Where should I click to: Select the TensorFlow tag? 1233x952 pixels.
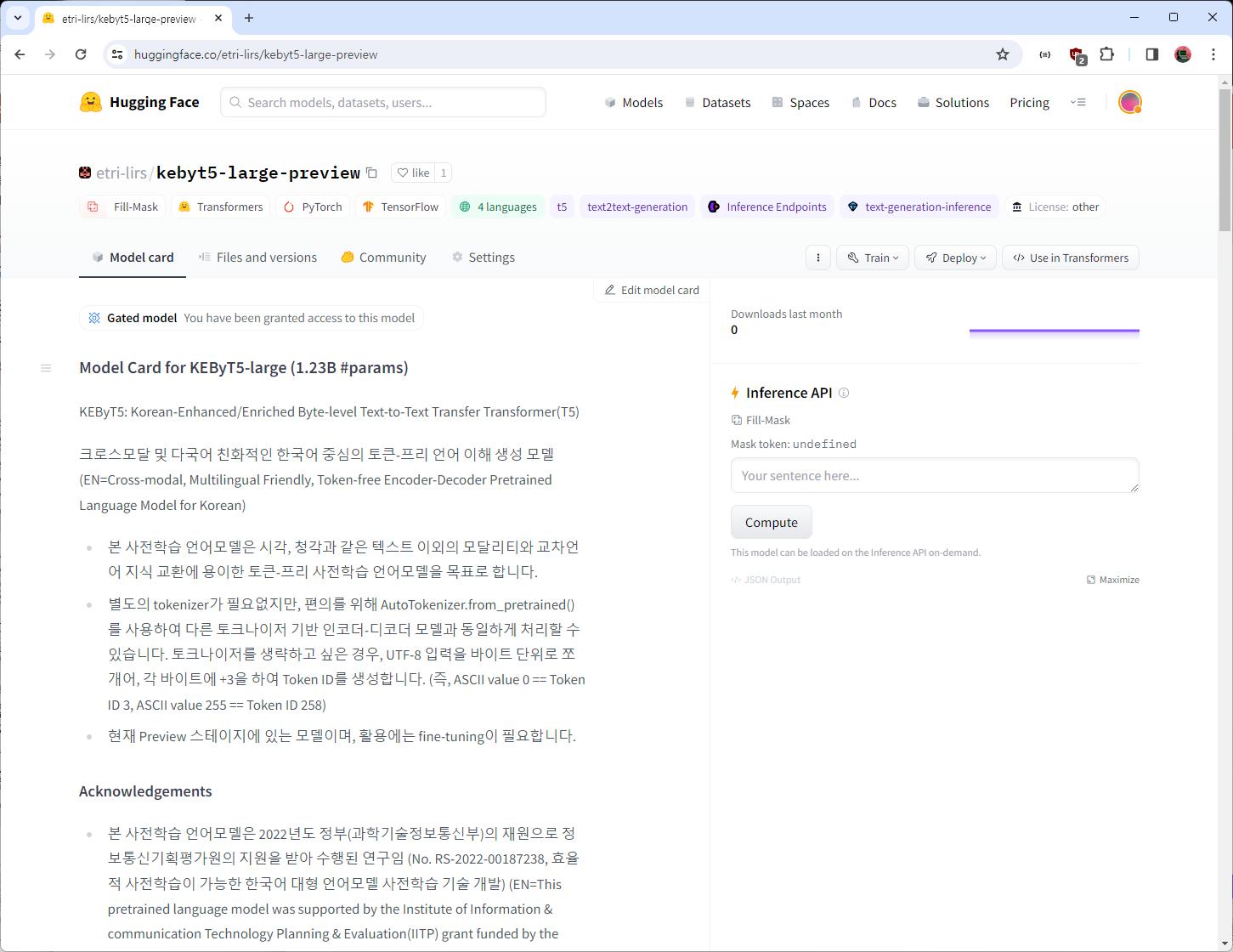click(400, 207)
